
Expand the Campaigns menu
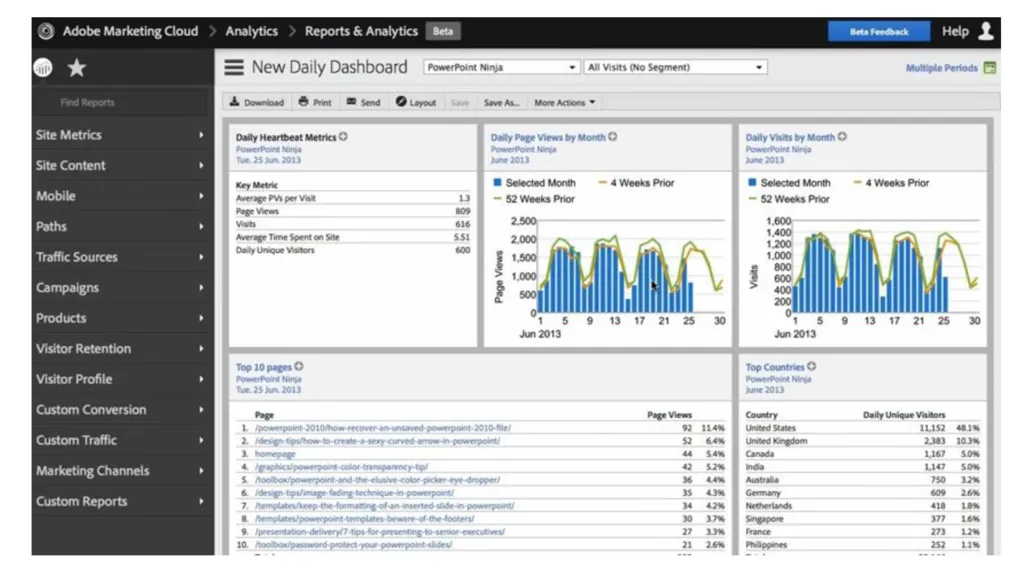click(x=122, y=288)
